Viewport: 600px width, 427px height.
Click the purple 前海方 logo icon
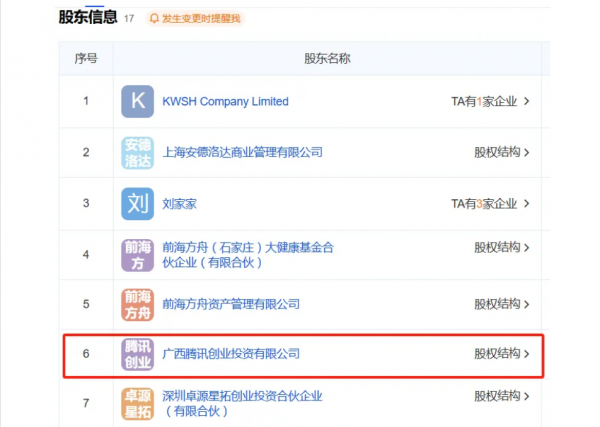[137, 255]
